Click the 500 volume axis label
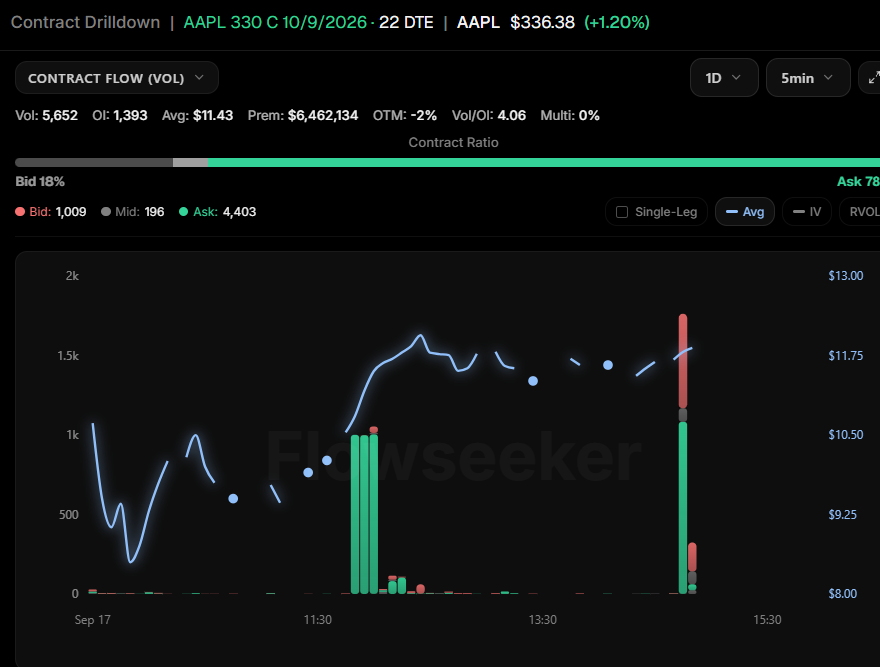 tap(69, 514)
